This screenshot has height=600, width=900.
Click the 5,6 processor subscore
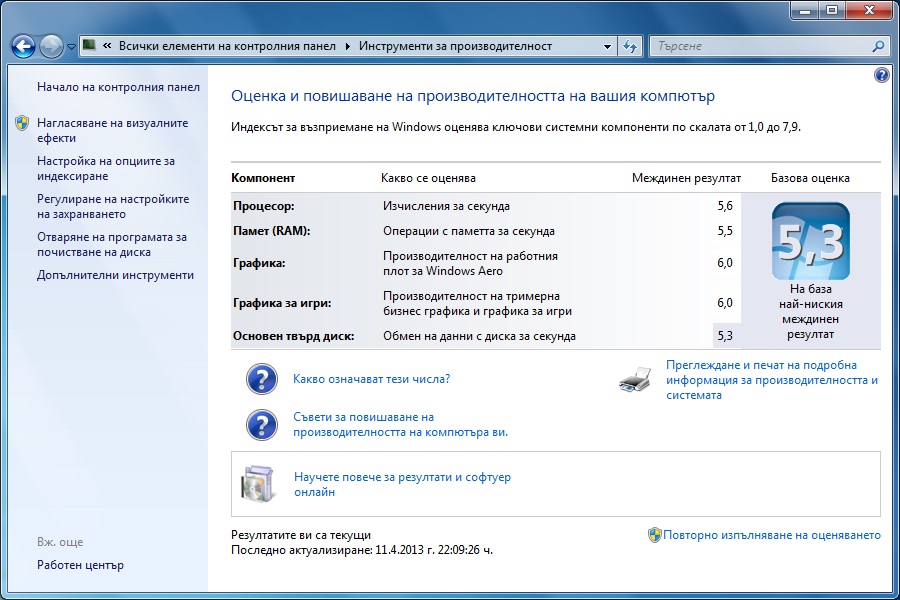click(x=725, y=206)
